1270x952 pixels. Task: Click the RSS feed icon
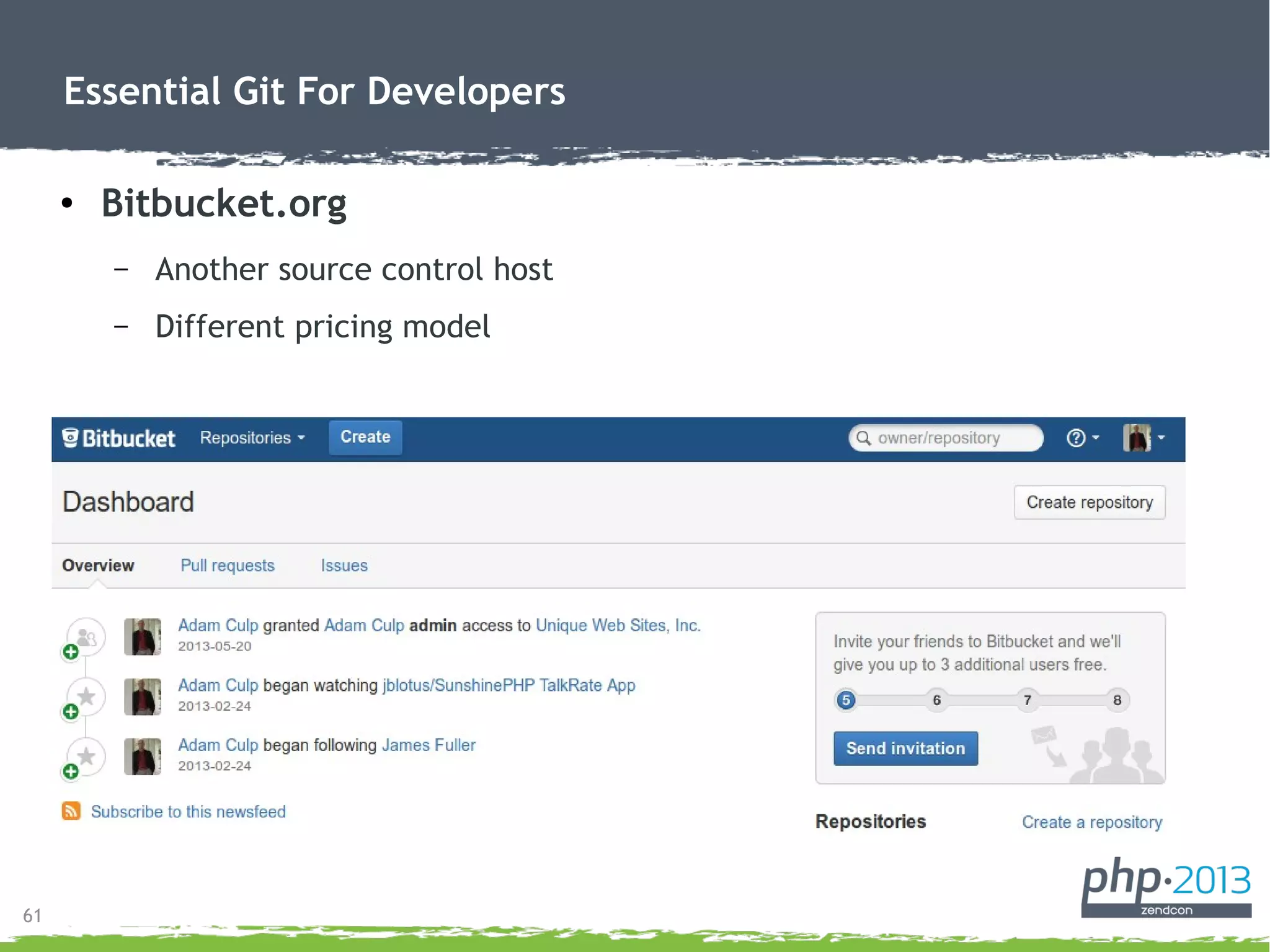71,811
